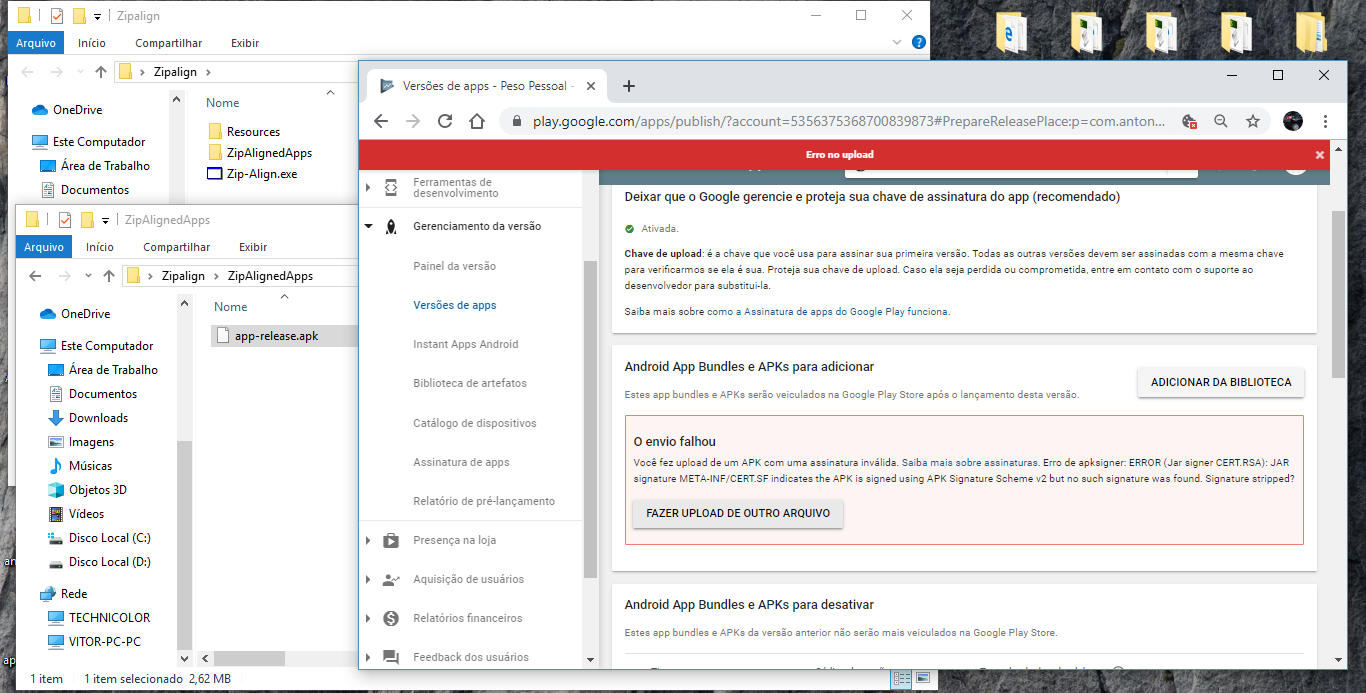Open Chrome home page button
The image size is (1366, 693).
[478, 121]
